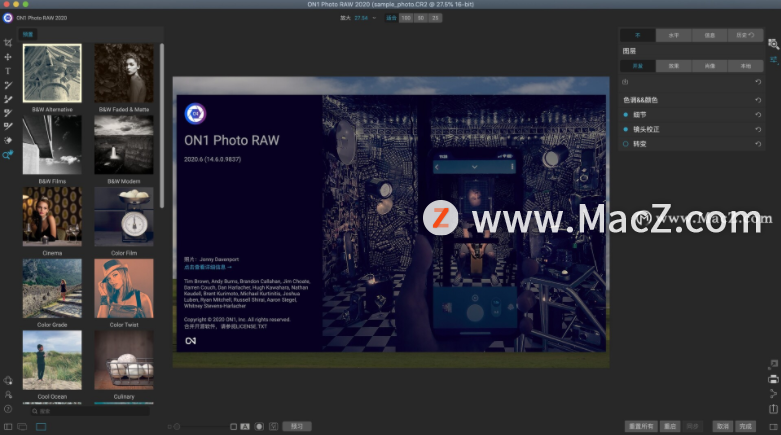Set zoom to 适合 fit button

tap(391, 18)
